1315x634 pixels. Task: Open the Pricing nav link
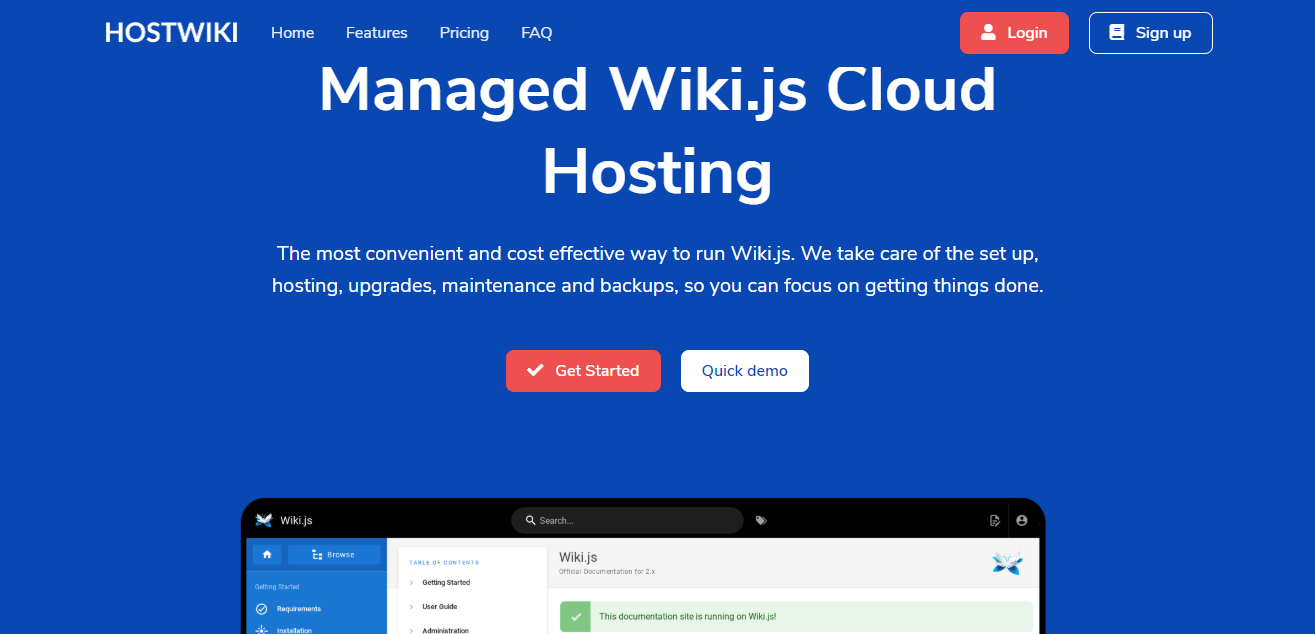pyautogui.click(x=464, y=33)
